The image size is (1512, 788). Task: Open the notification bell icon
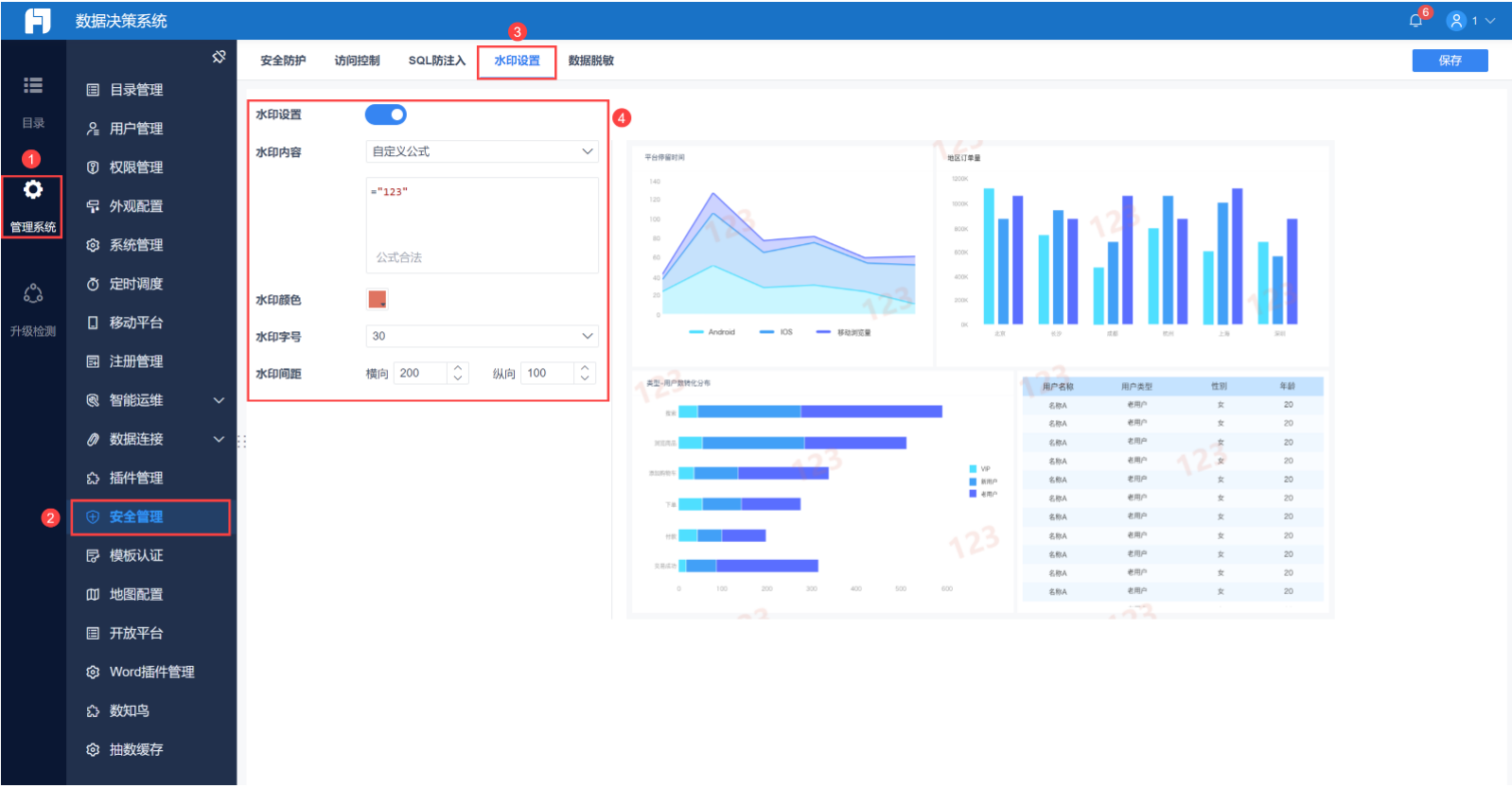coord(1415,21)
